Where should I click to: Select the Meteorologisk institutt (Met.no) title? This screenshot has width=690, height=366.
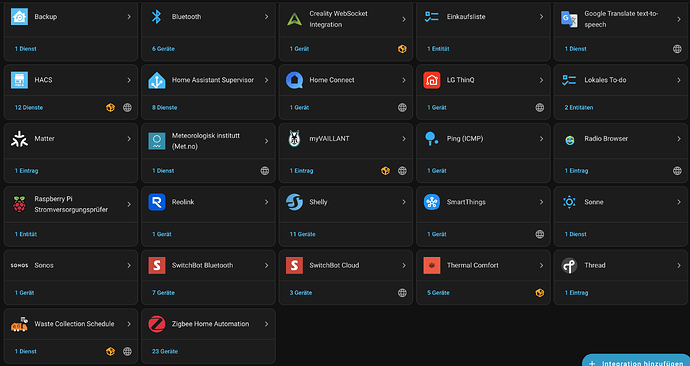pos(206,141)
